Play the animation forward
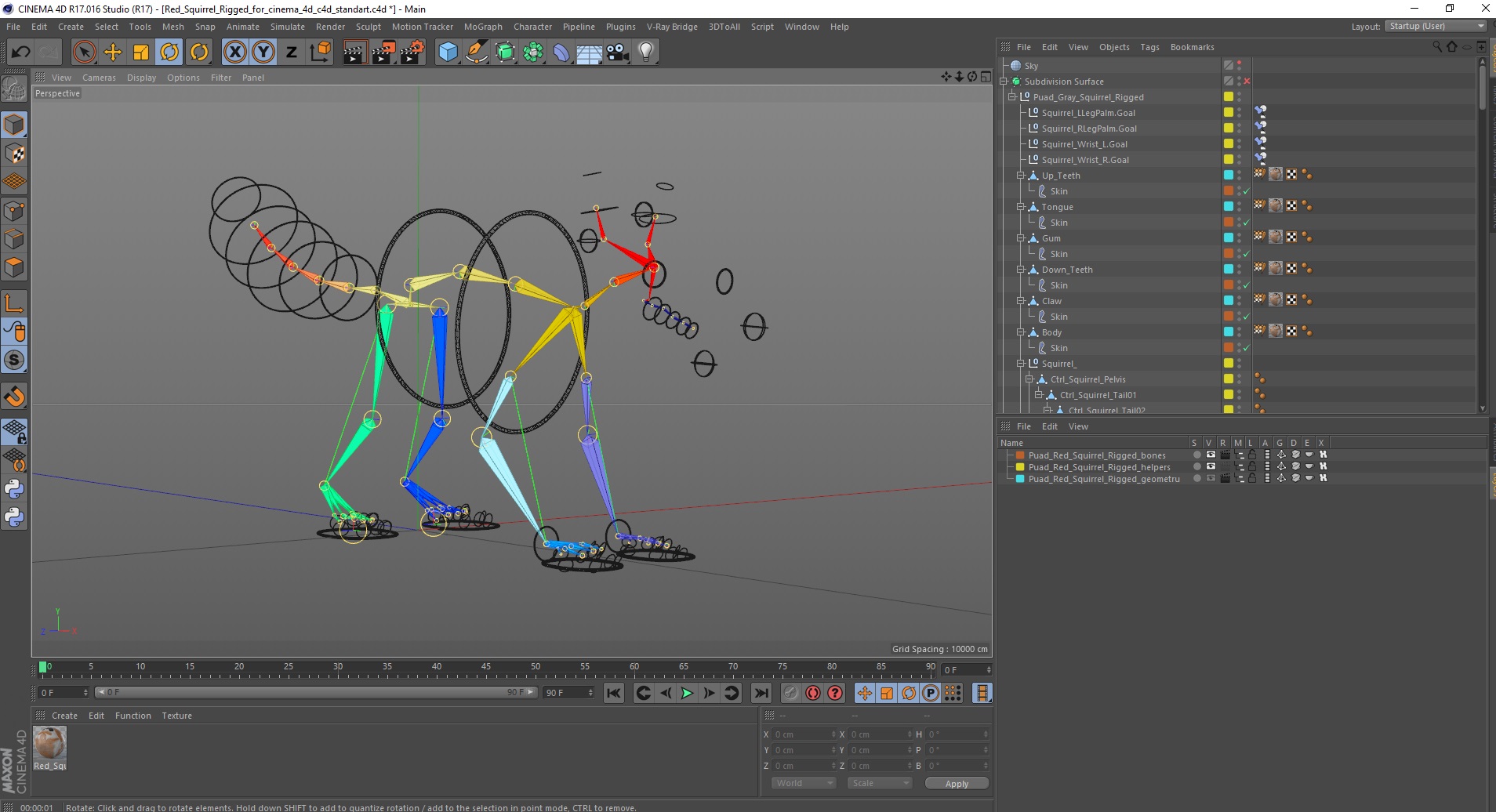 687,693
